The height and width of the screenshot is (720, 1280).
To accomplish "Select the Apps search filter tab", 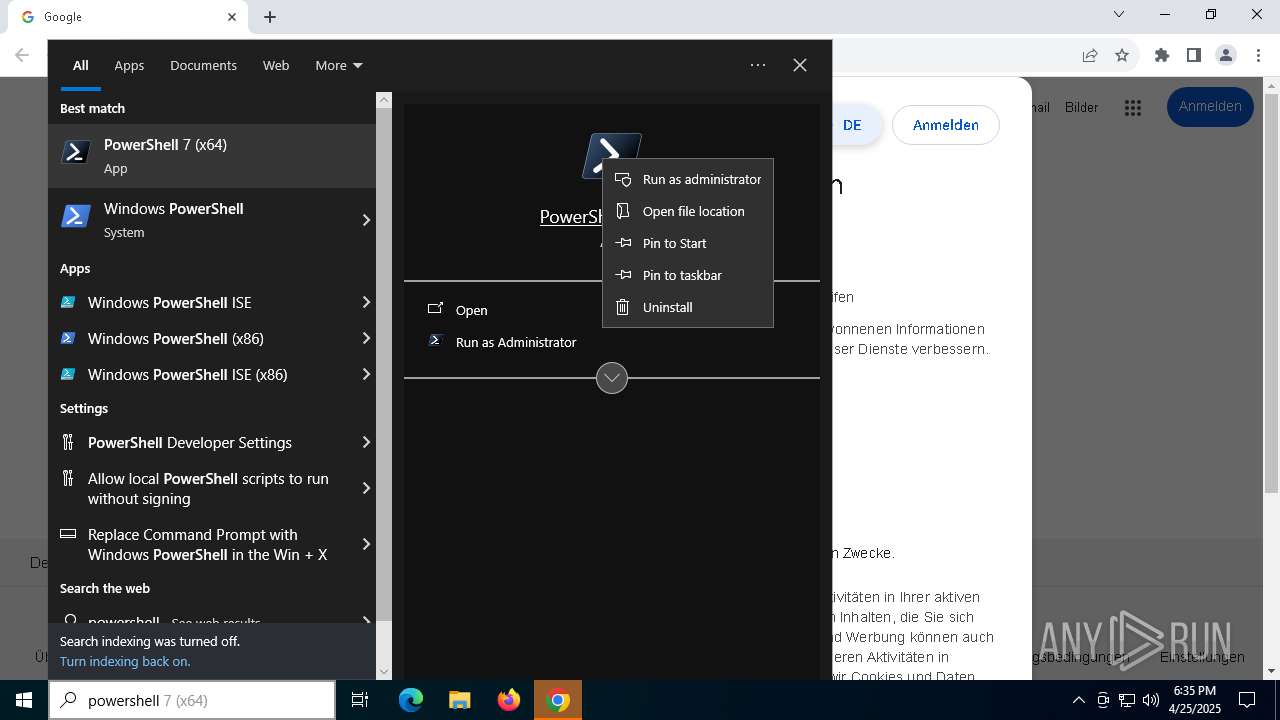I will tap(129, 65).
